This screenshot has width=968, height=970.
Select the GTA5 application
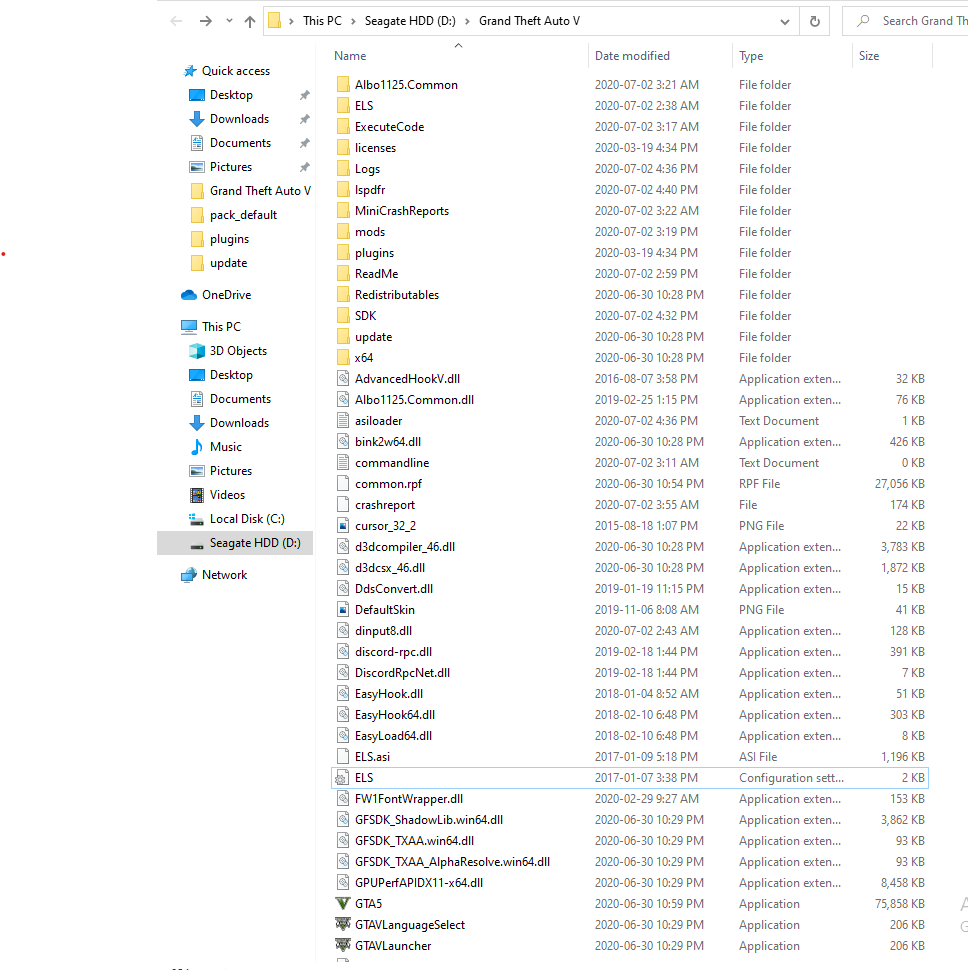pos(368,904)
